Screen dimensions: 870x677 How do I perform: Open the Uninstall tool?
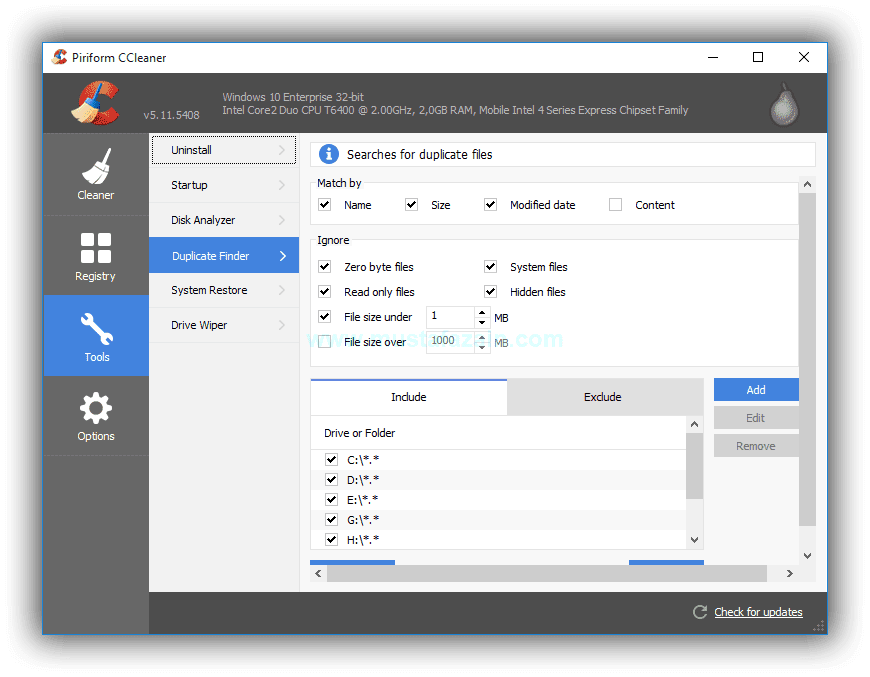coord(224,150)
